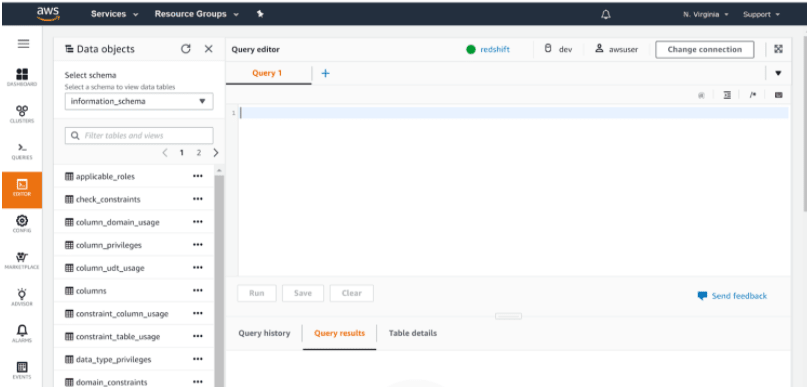Switch to Query results tab
Image resolution: width=807 pixels, height=387 pixels.
pyautogui.click(x=339, y=333)
